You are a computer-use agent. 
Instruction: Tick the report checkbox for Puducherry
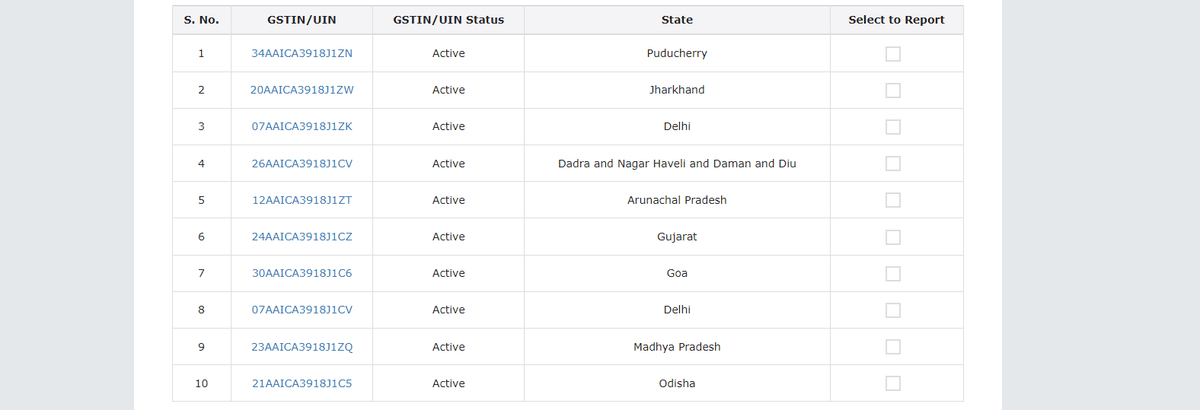click(x=893, y=53)
